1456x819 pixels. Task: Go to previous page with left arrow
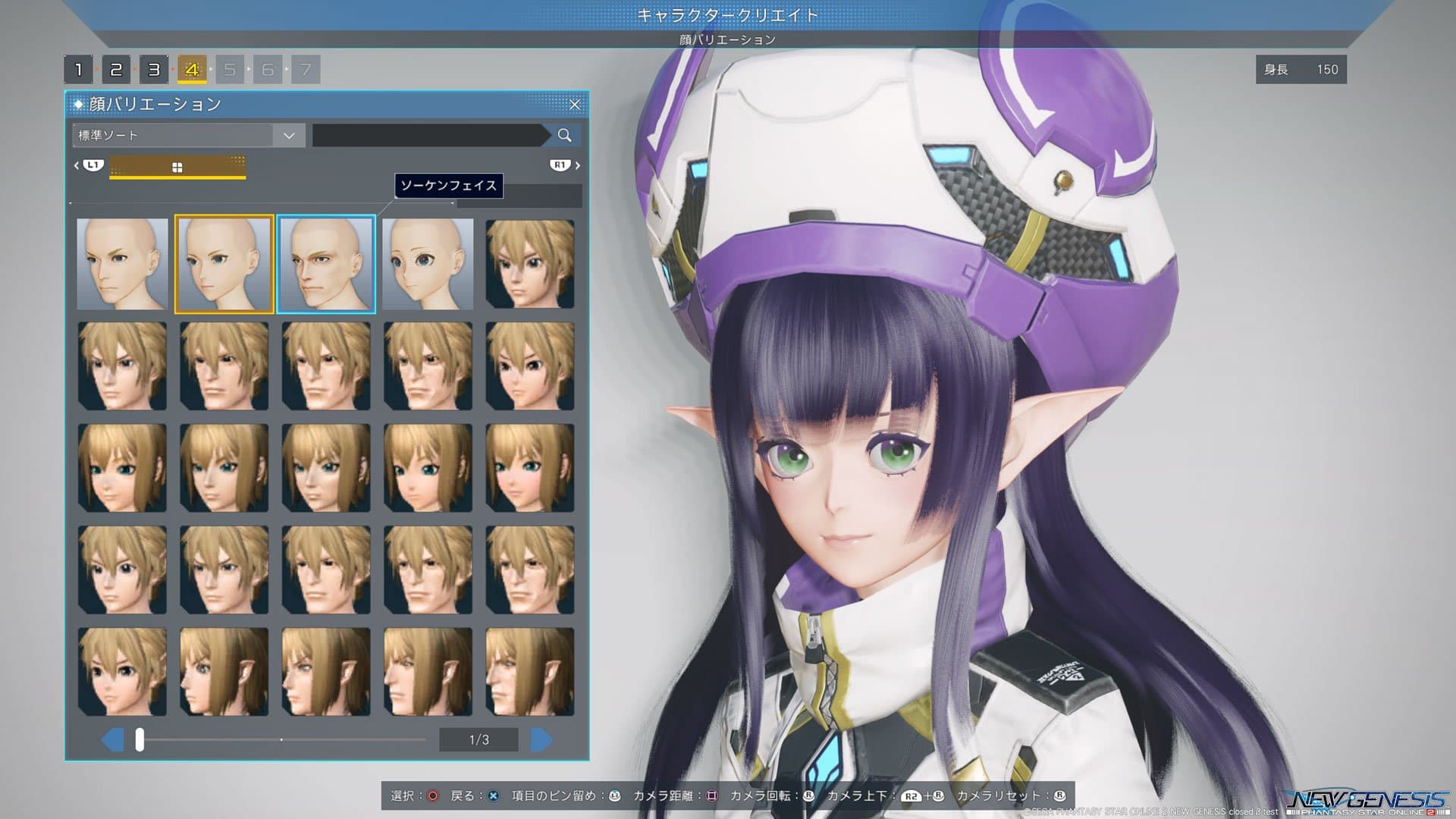[x=113, y=739]
